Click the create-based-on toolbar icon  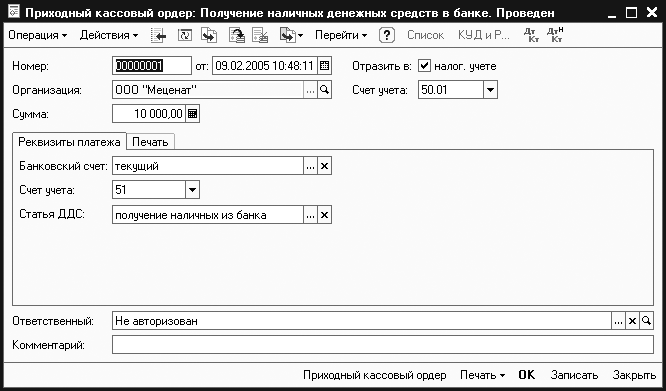287,36
